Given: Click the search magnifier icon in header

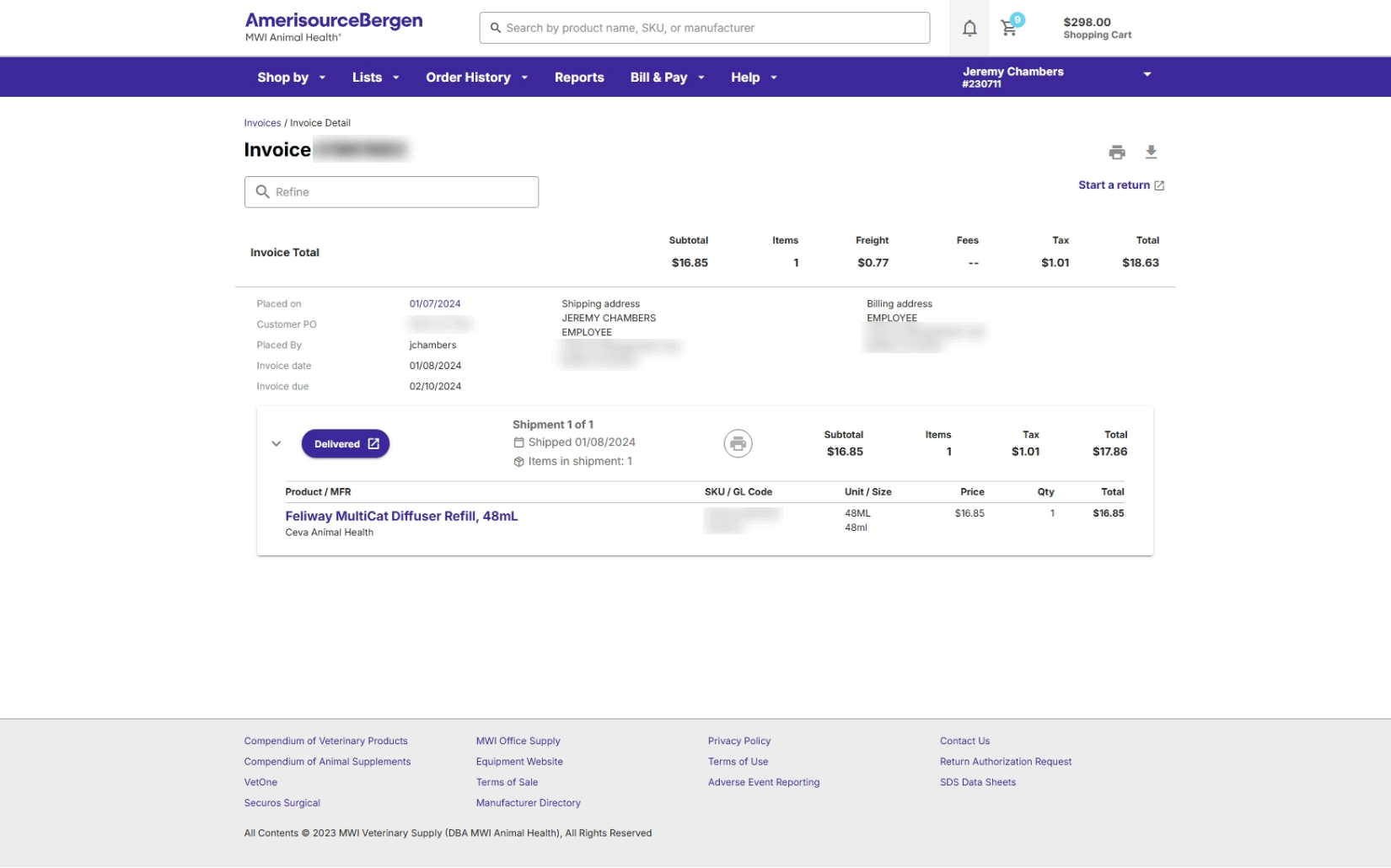Looking at the screenshot, I should 496,28.
